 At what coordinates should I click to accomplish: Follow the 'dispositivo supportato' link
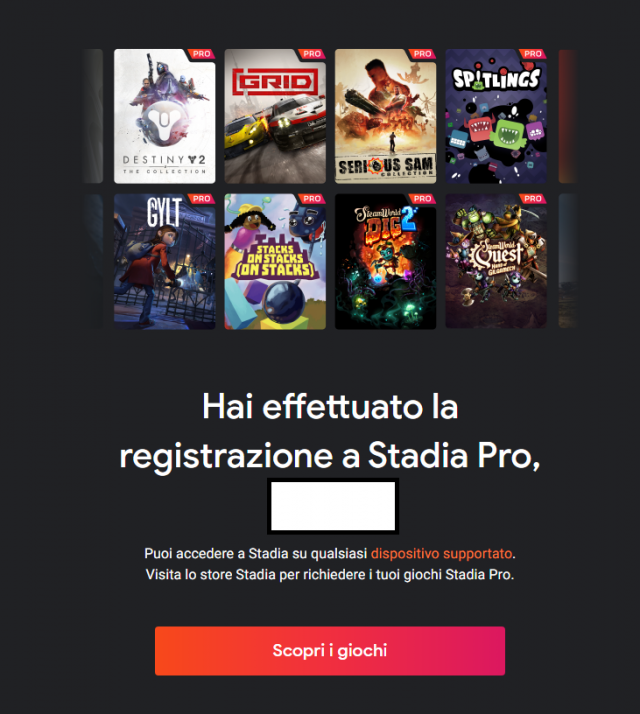pyautogui.click(x=441, y=554)
